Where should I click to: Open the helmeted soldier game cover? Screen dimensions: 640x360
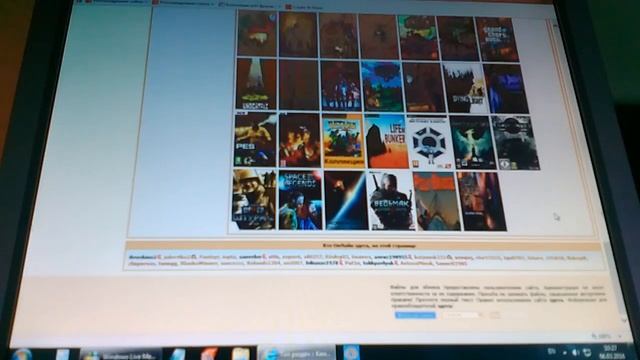254,200
